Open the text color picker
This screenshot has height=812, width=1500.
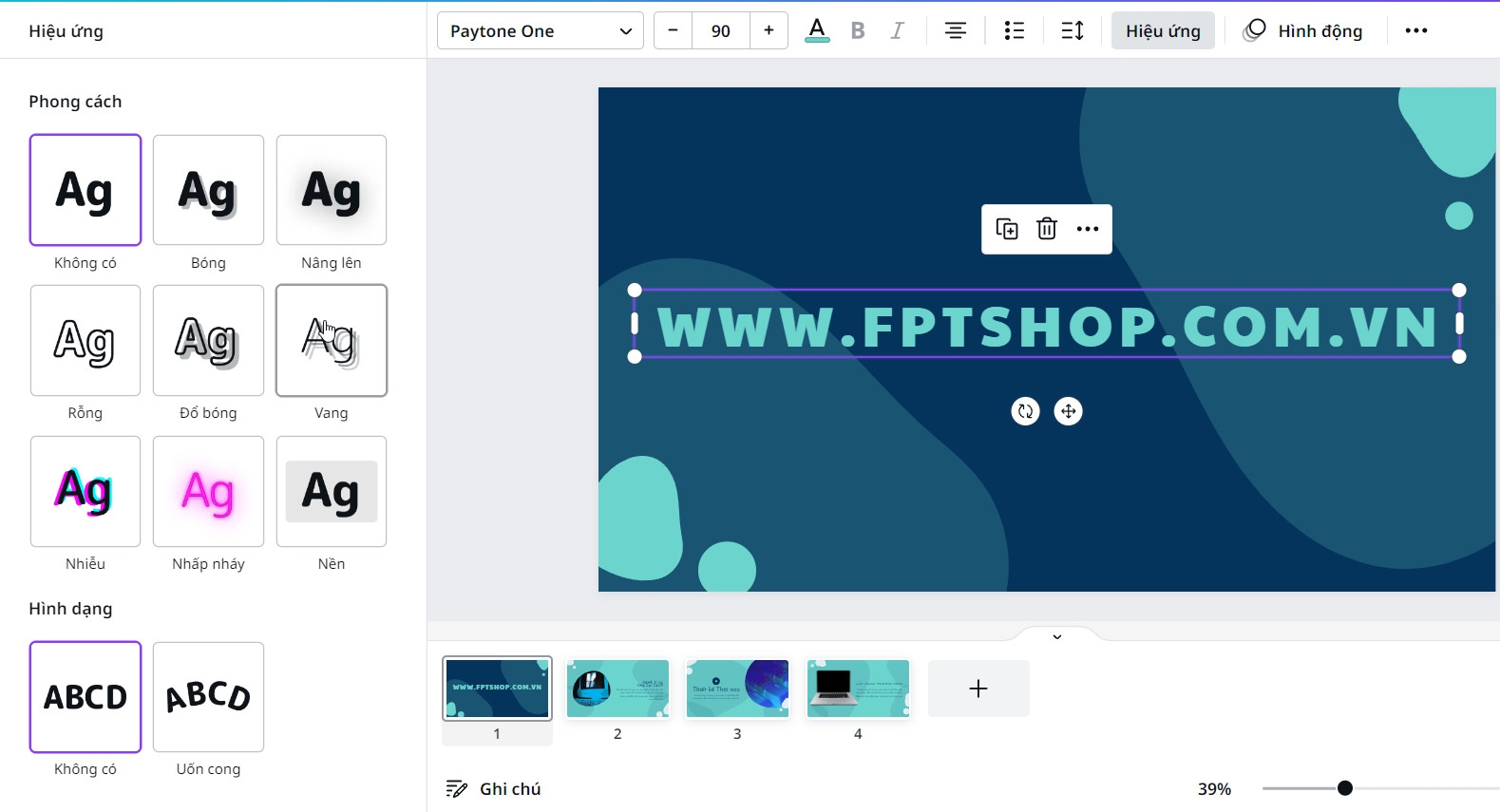pyautogui.click(x=817, y=30)
